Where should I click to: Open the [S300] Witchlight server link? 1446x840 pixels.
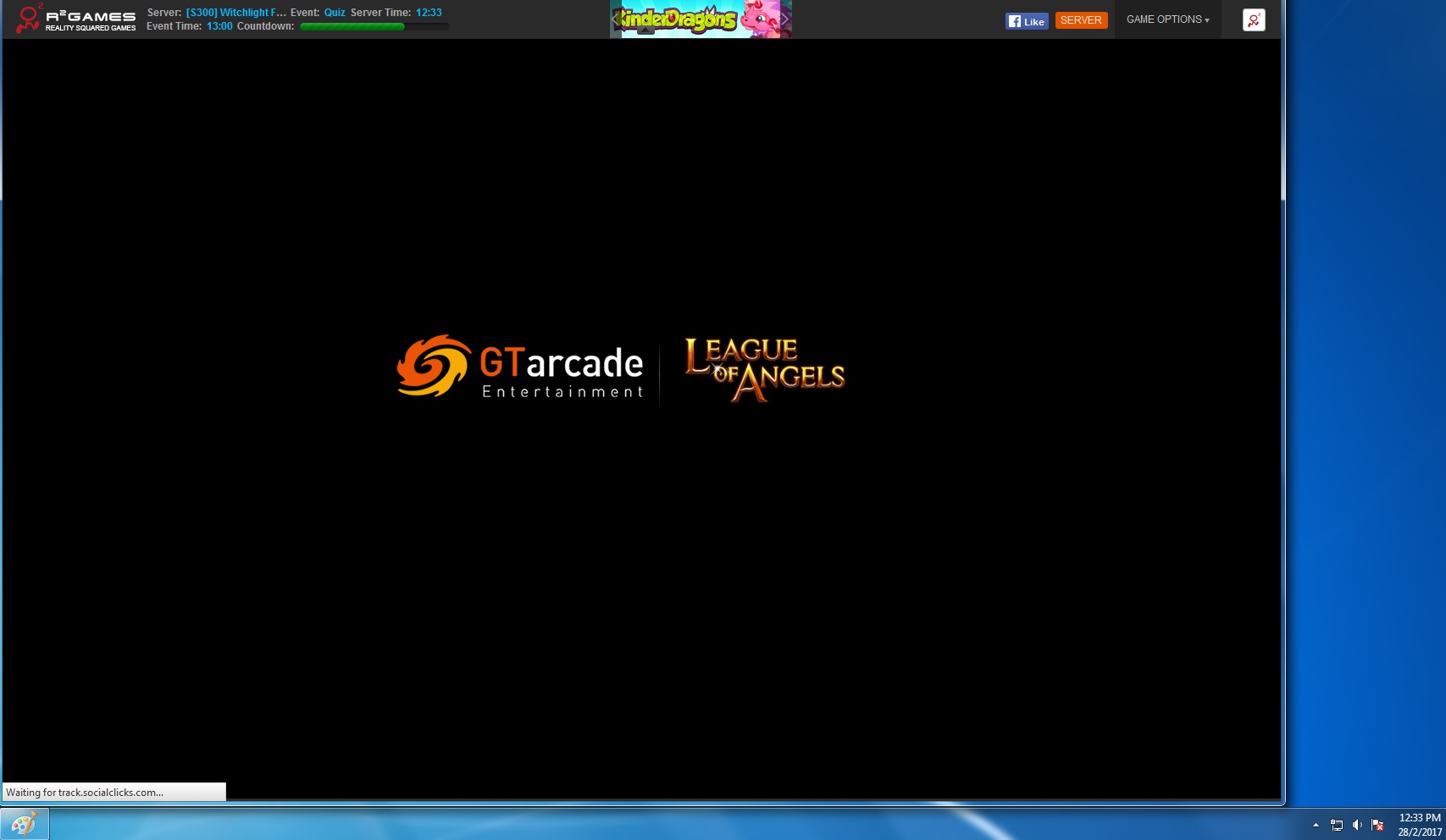click(235, 13)
